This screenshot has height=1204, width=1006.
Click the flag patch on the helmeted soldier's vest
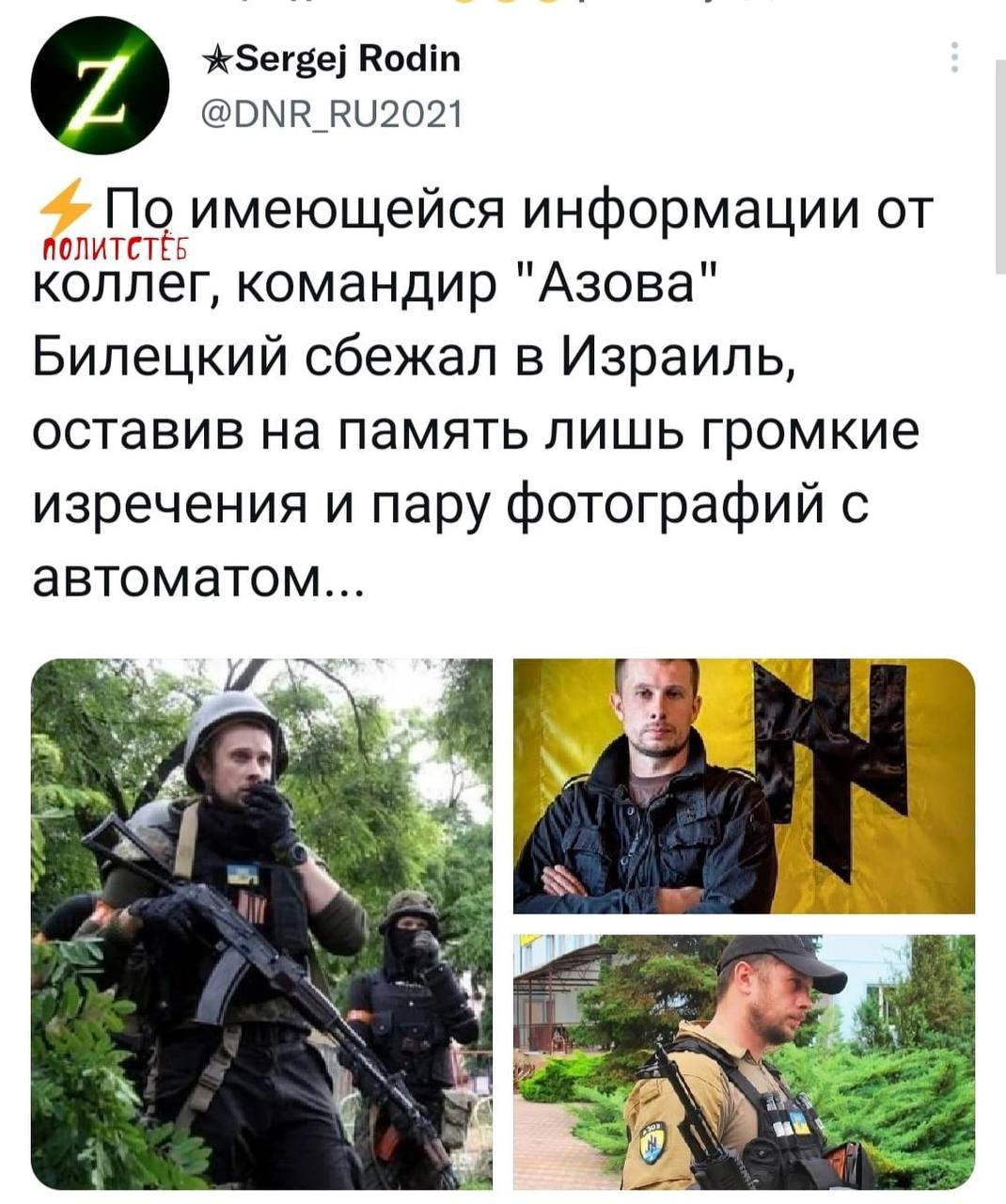243,877
